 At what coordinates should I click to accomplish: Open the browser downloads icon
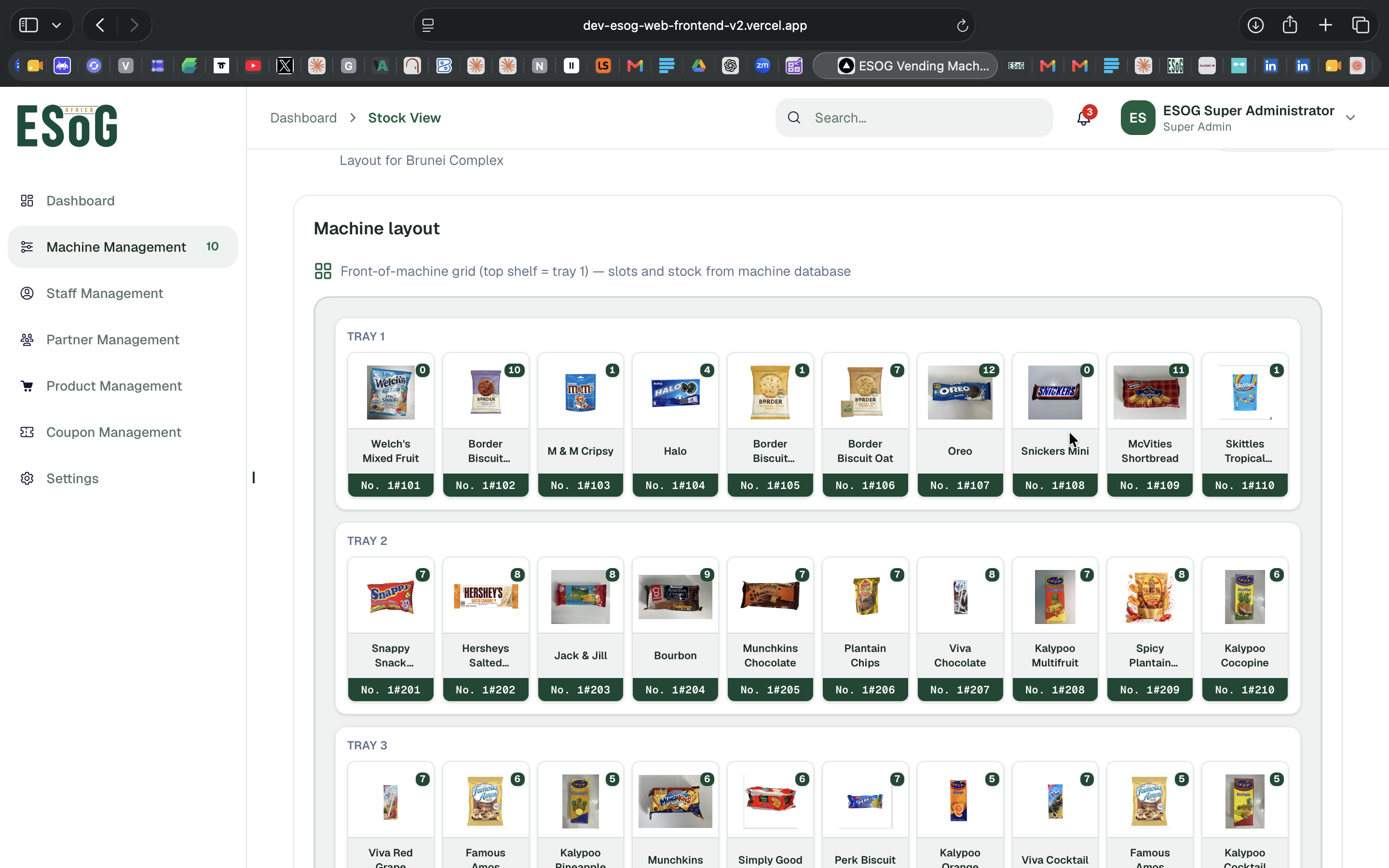pyautogui.click(x=1255, y=25)
